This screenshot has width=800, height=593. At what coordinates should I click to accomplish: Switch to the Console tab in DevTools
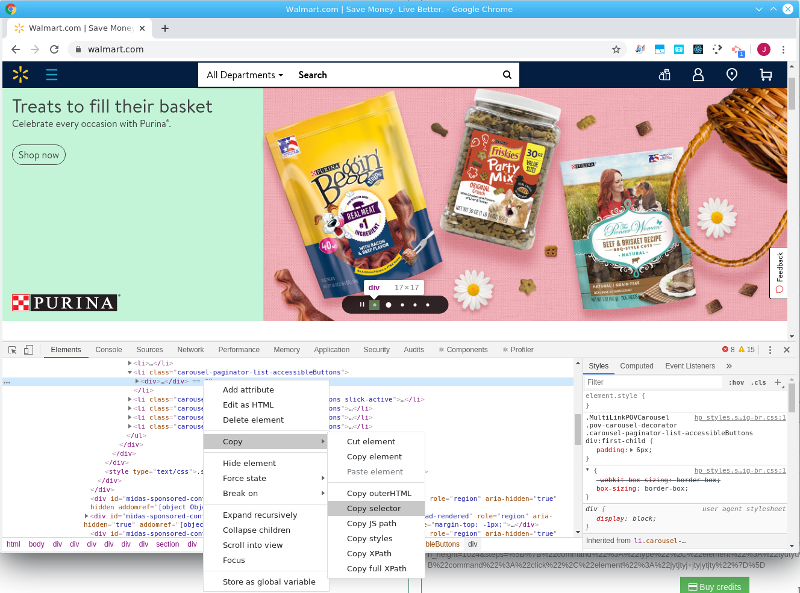click(x=109, y=349)
